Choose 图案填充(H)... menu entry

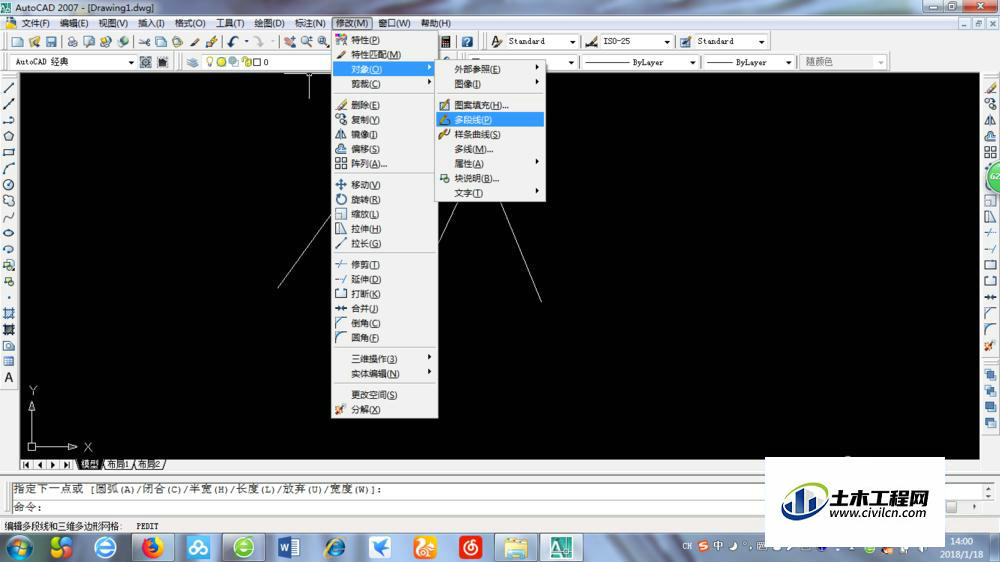(x=490, y=105)
